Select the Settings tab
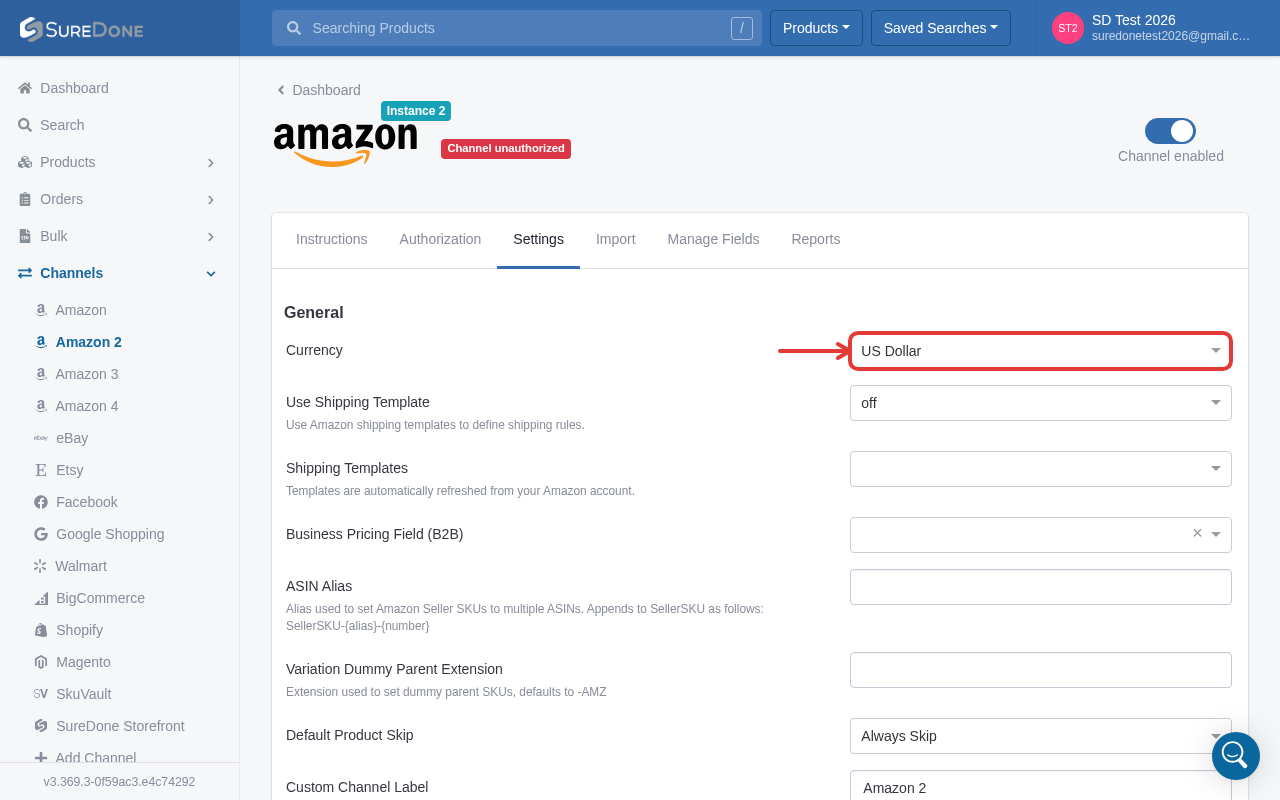1280x800 pixels. click(x=538, y=239)
